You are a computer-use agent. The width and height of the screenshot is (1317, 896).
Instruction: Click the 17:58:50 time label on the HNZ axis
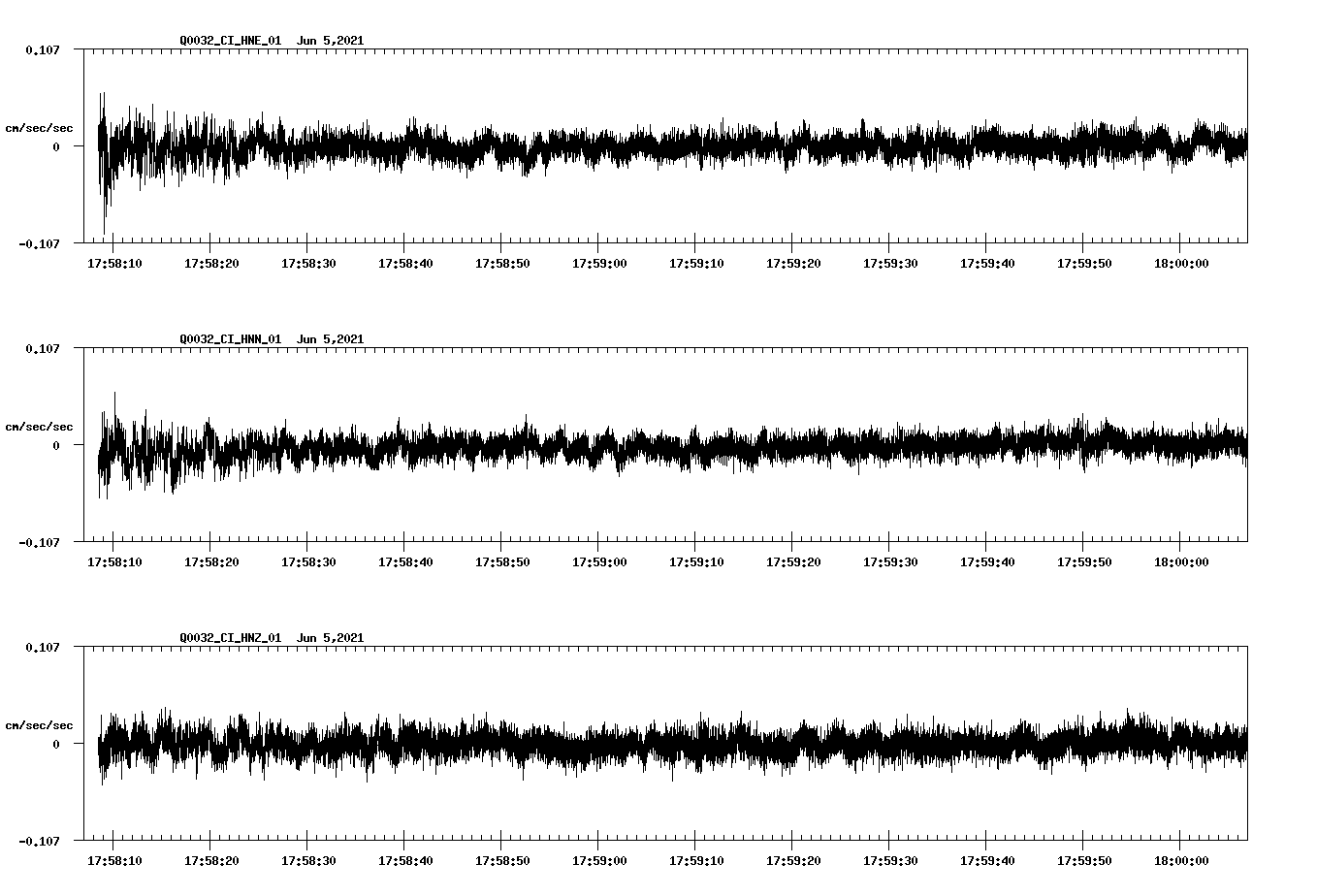click(502, 860)
